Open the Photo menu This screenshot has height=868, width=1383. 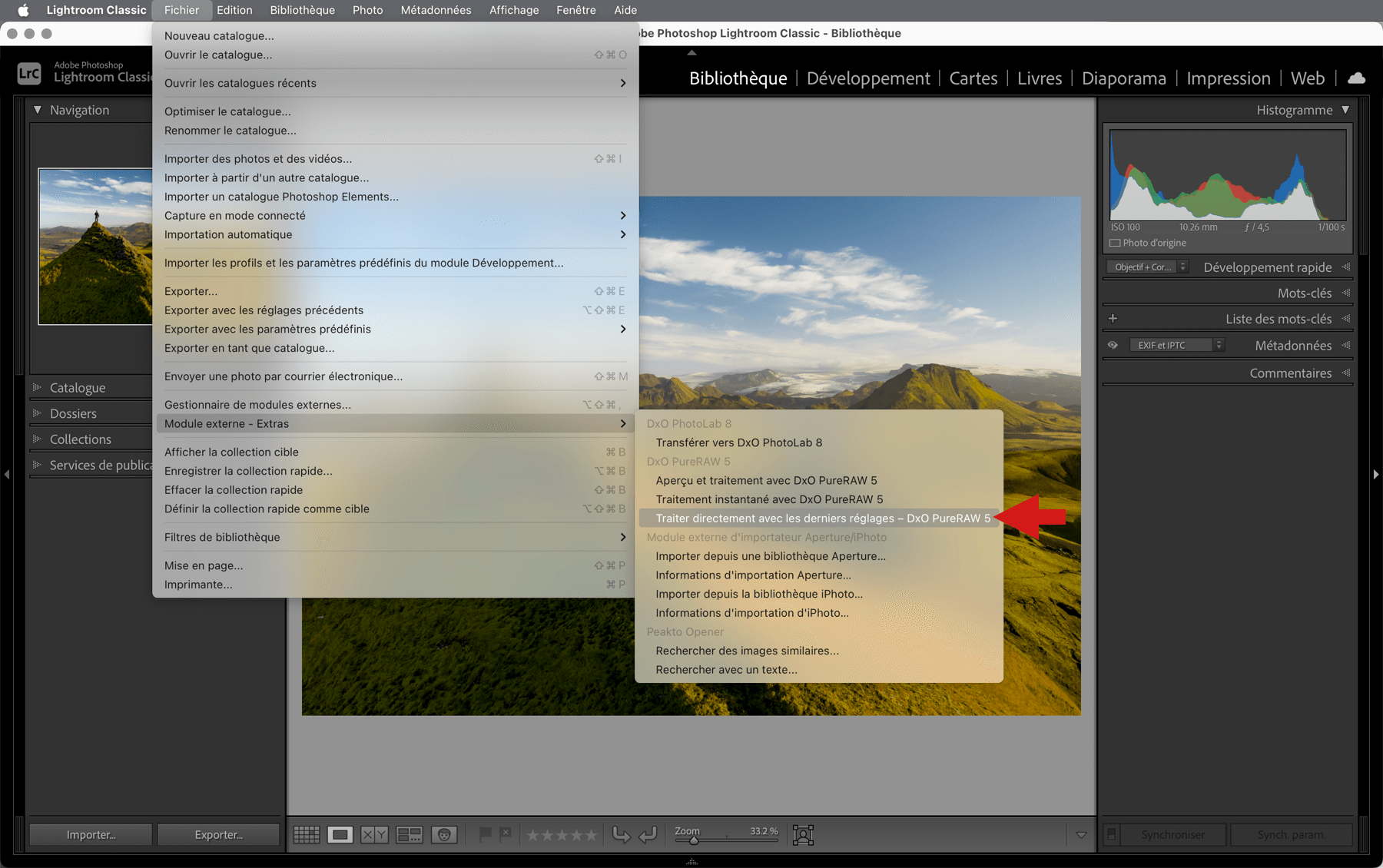click(x=367, y=10)
